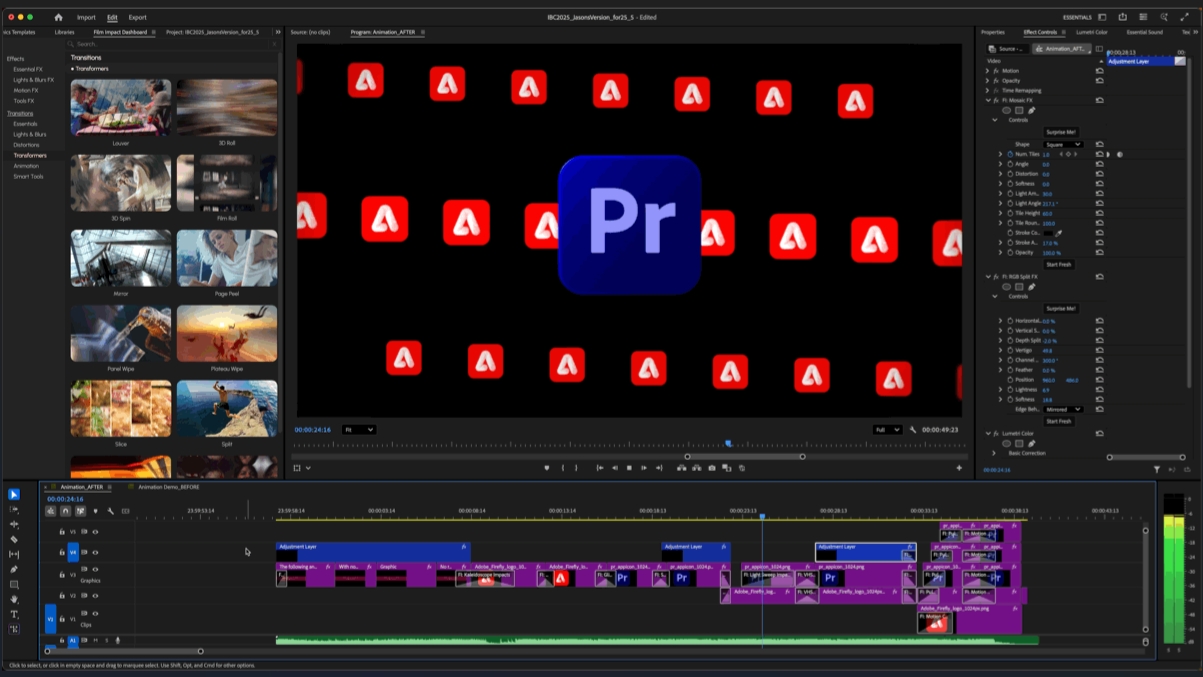Click the Stroke Color black swatch

pyautogui.click(x=1046, y=233)
